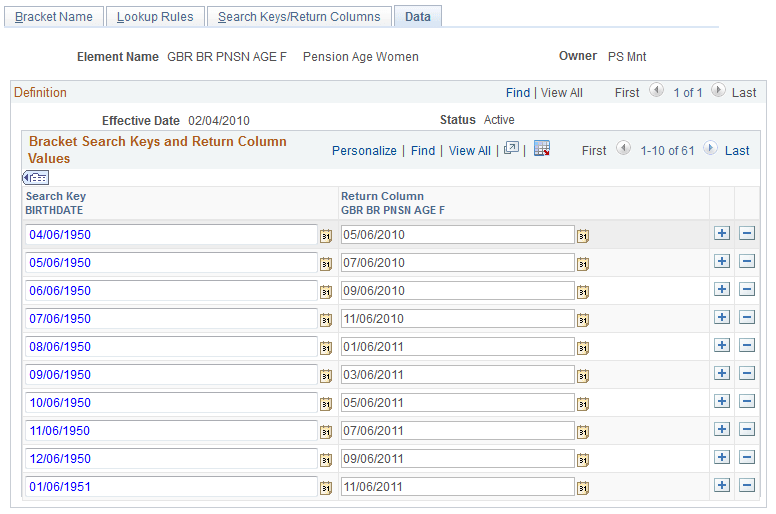Open calendar for birthdate 05/06/1950
The image size is (776, 514).
pyautogui.click(x=325, y=264)
